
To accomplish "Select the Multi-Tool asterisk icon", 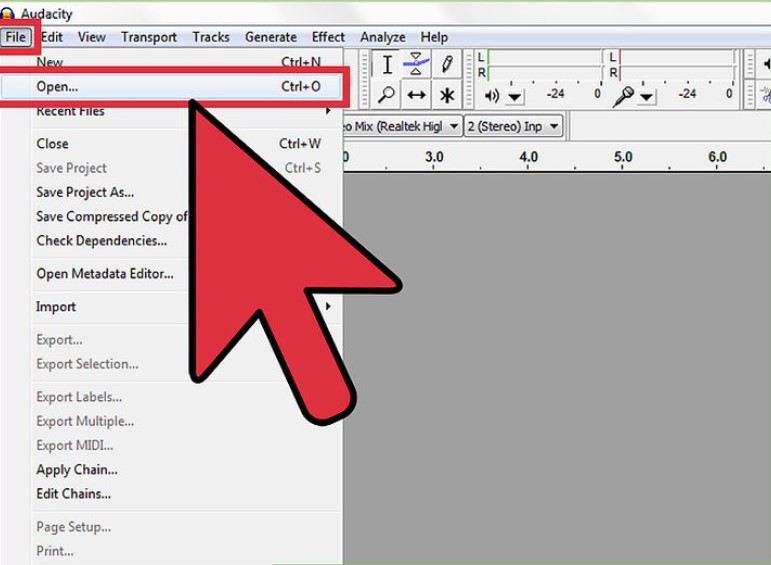I will coord(446,94).
